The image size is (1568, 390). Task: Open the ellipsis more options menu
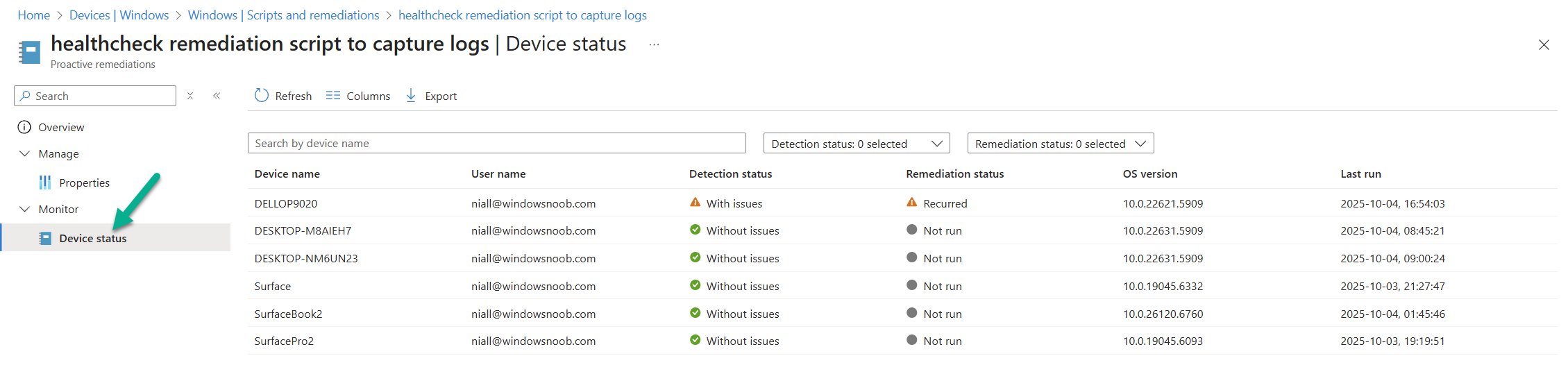(x=654, y=44)
